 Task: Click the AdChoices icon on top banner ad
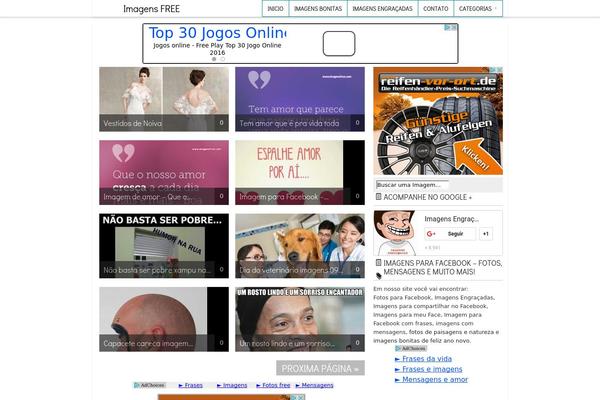pyautogui.click(x=447, y=27)
